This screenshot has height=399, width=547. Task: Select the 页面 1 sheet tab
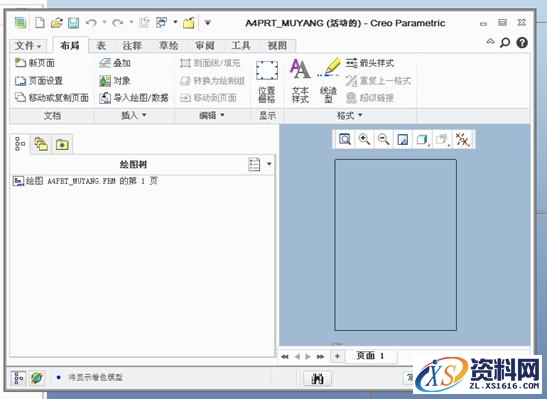(x=370, y=356)
